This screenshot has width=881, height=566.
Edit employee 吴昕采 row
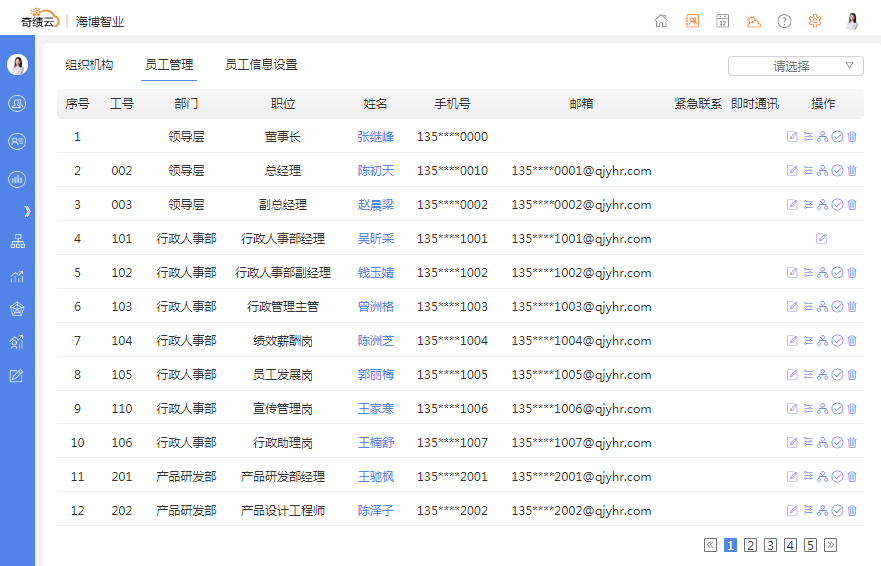[x=821, y=239]
